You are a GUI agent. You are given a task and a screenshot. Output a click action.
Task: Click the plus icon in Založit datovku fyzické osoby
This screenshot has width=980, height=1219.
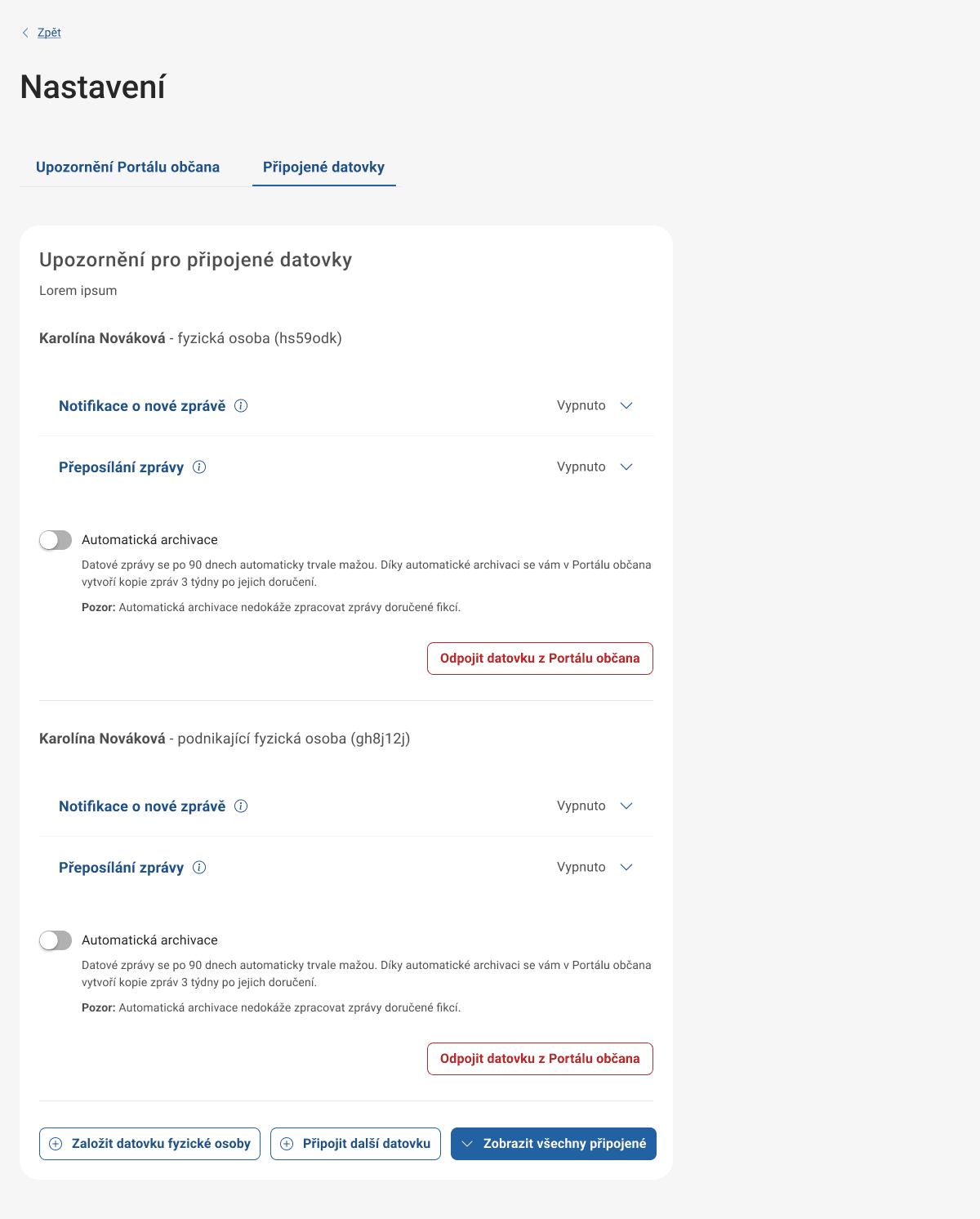pyautogui.click(x=56, y=1144)
